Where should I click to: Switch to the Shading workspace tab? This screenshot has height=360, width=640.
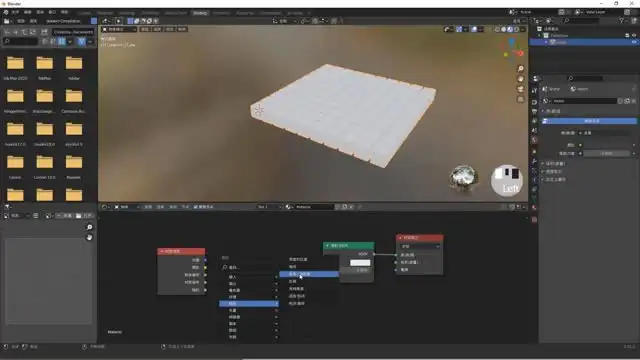(x=200, y=13)
